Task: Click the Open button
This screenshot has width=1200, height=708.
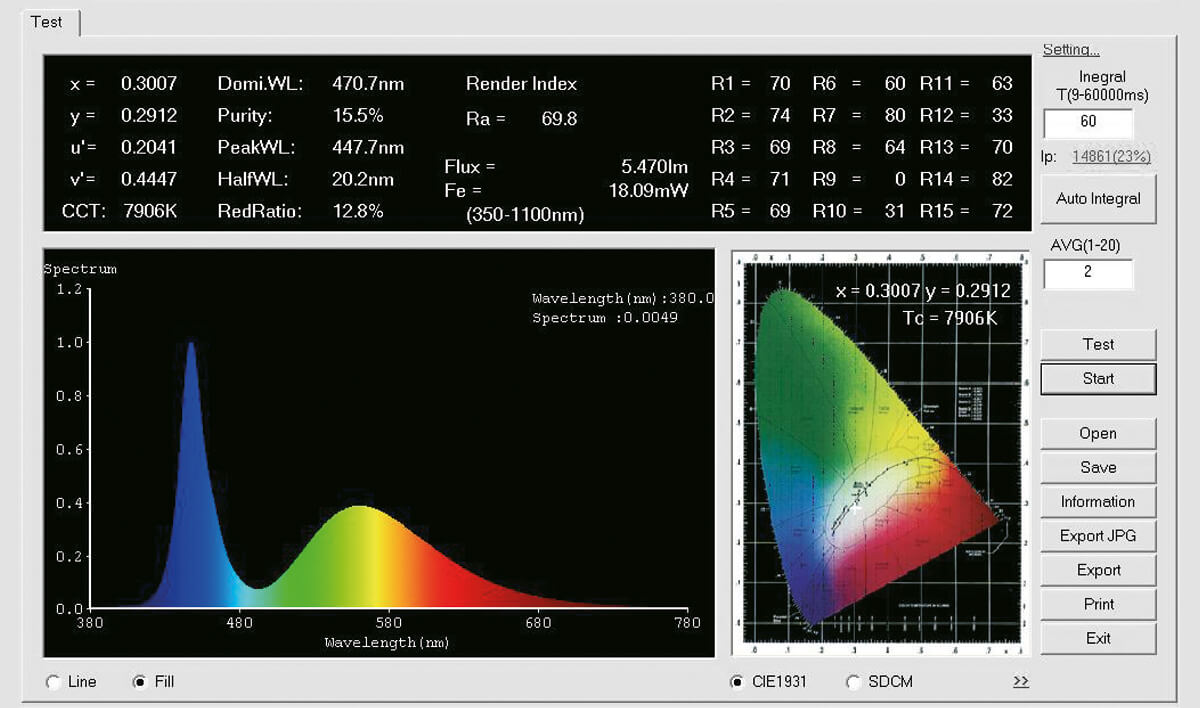Action: pyautogui.click(x=1098, y=433)
